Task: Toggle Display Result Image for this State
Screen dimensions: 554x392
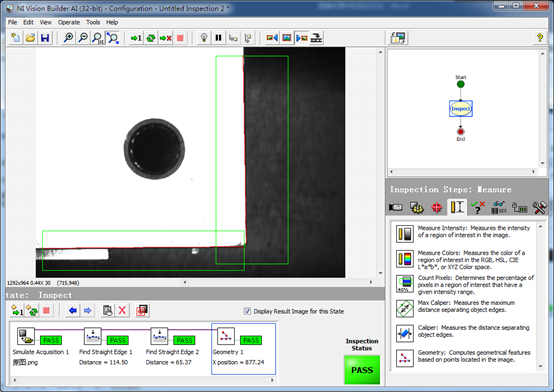Action: (247, 311)
